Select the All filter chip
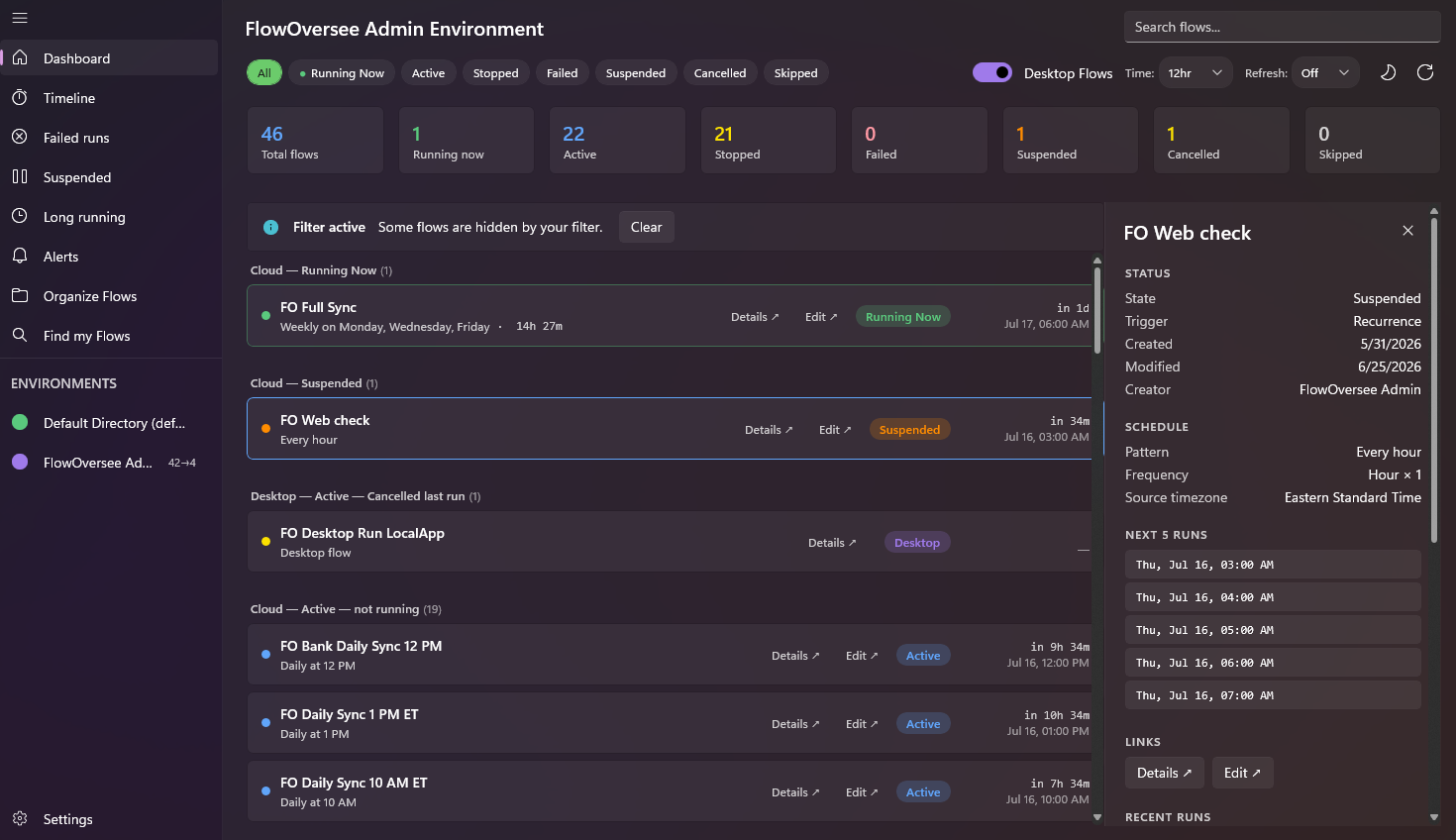Image resolution: width=1456 pixels, height=840 pixels. click(264, 72)
